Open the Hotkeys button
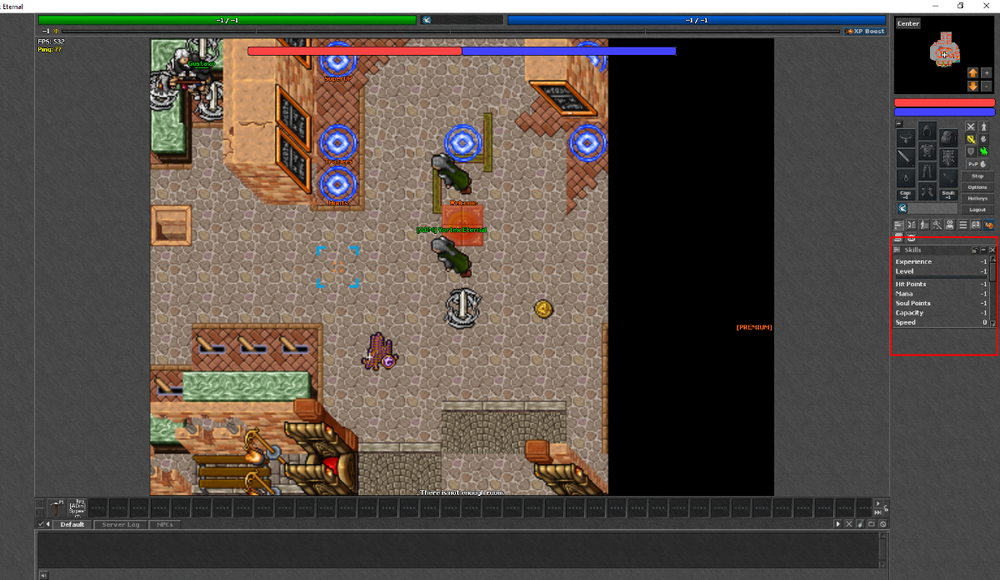The image size is (1000, 580). (977, 198)
